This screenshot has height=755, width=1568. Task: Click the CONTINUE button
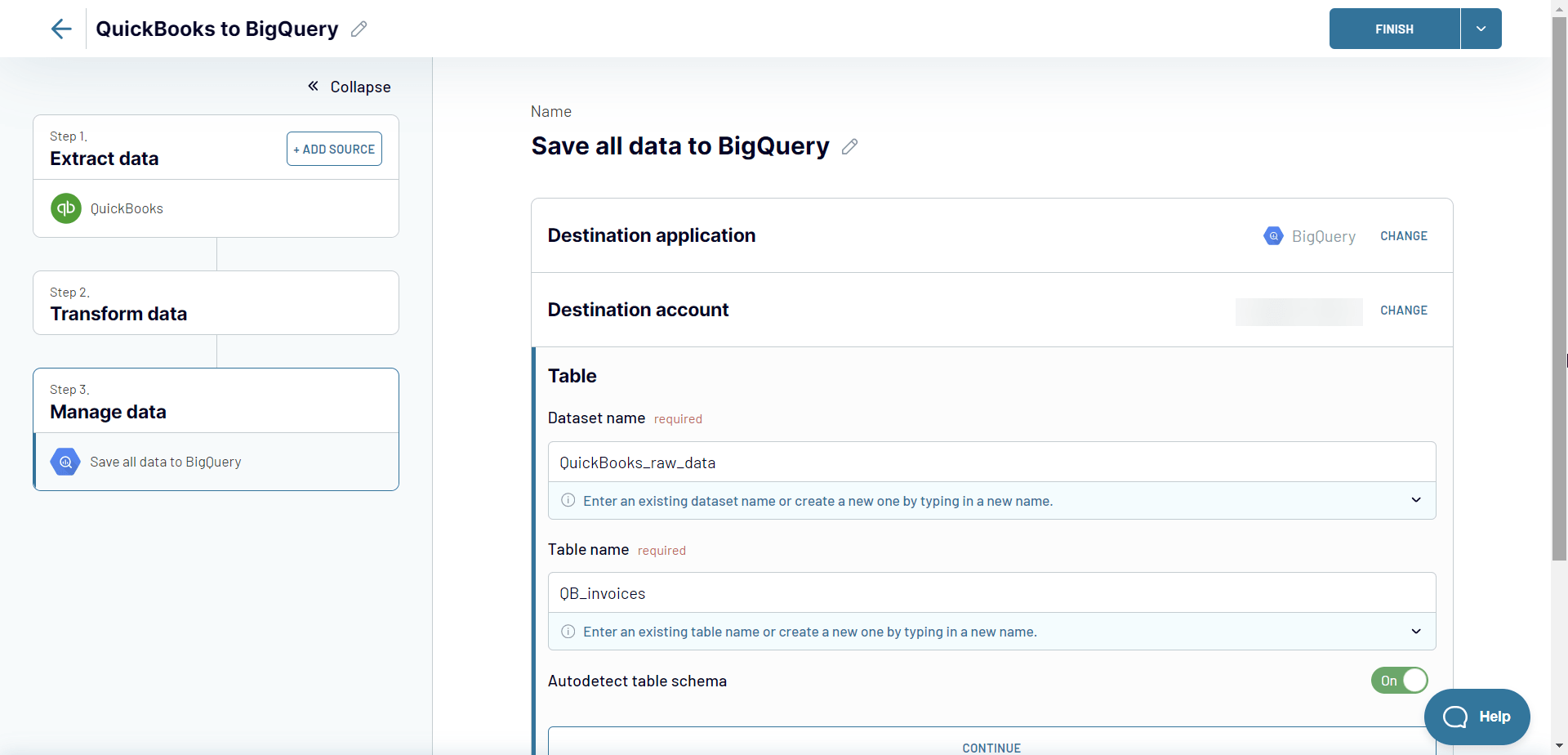(x=991, y=741)
